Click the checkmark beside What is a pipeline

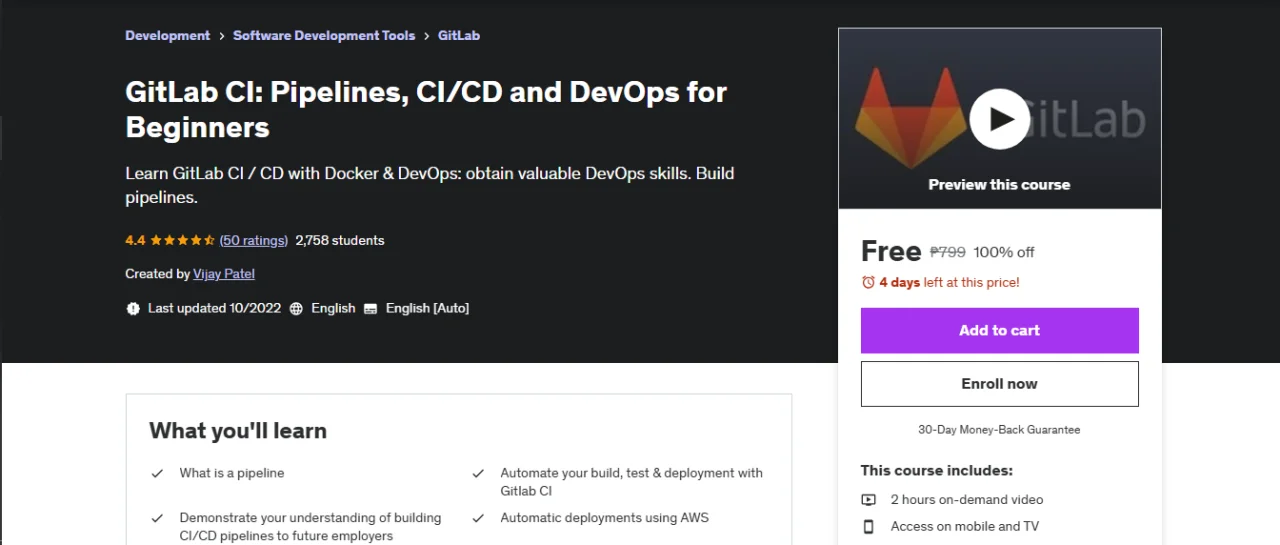[157, 473]
